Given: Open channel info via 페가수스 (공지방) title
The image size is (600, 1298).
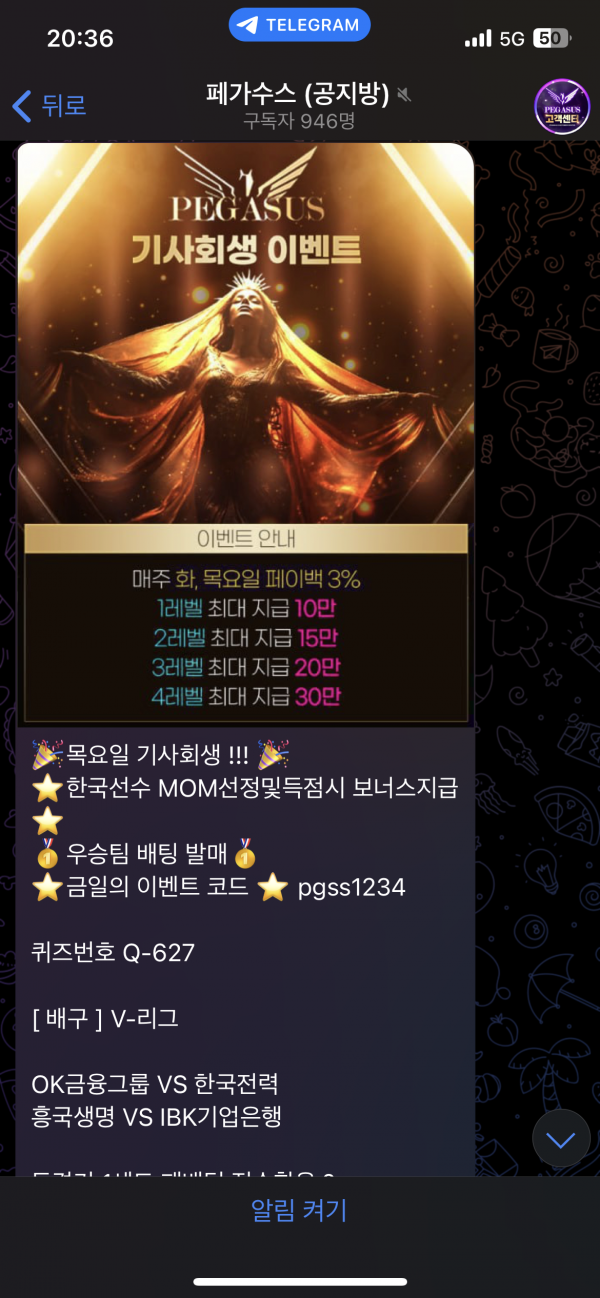Looking at the screenshot, I should point(296,95).
